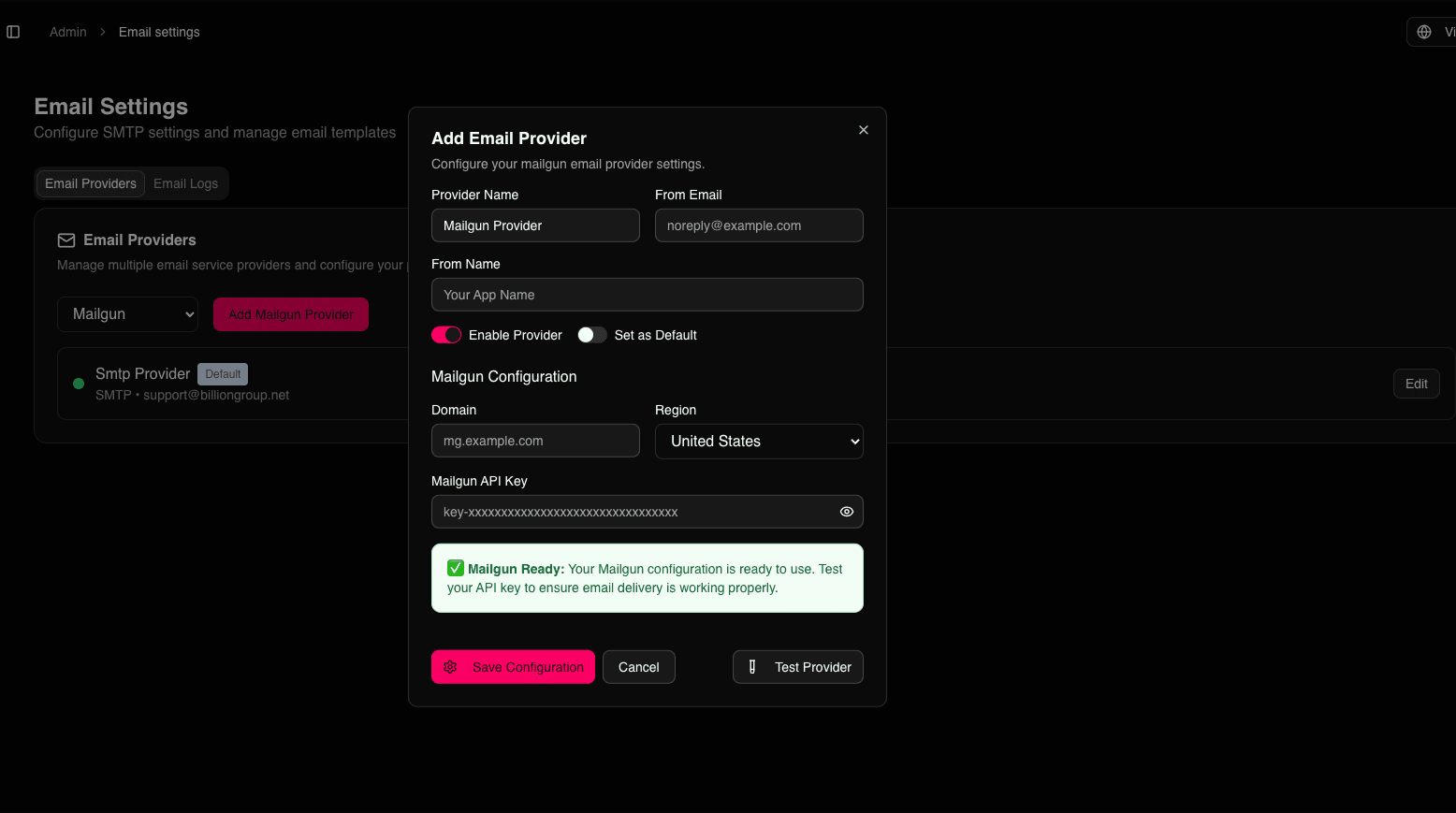Switch to the Email Logs tab
Image resolution: width=1456 pixels, height=813 pixels.
click(x=185, y=183)
